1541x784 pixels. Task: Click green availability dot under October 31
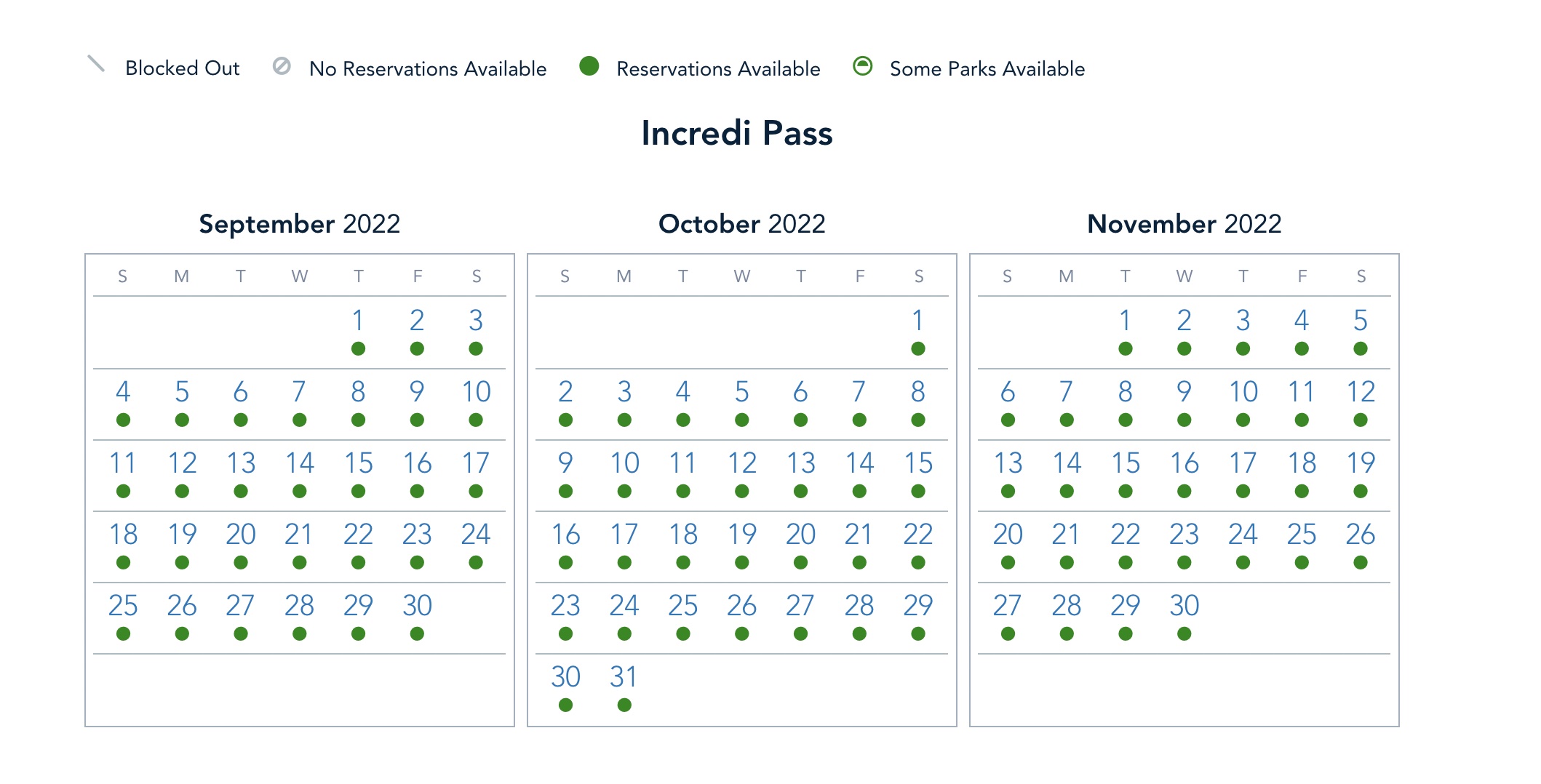point(624,705)
